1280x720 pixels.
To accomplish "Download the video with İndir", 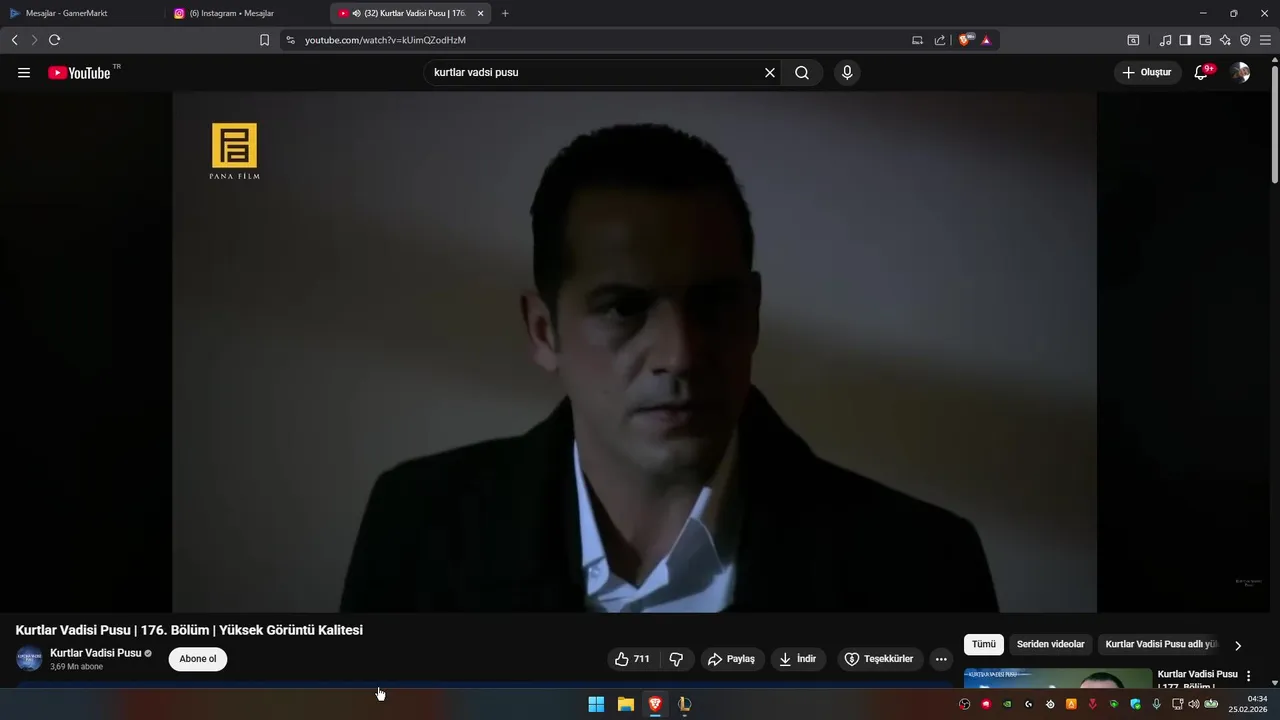I will click(x=798, y=659).
